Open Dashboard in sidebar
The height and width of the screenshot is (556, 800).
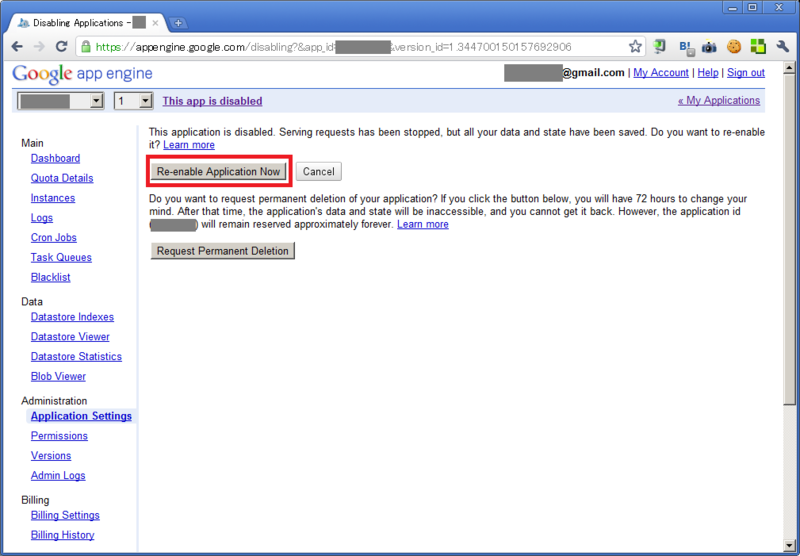tap(55, 159)
